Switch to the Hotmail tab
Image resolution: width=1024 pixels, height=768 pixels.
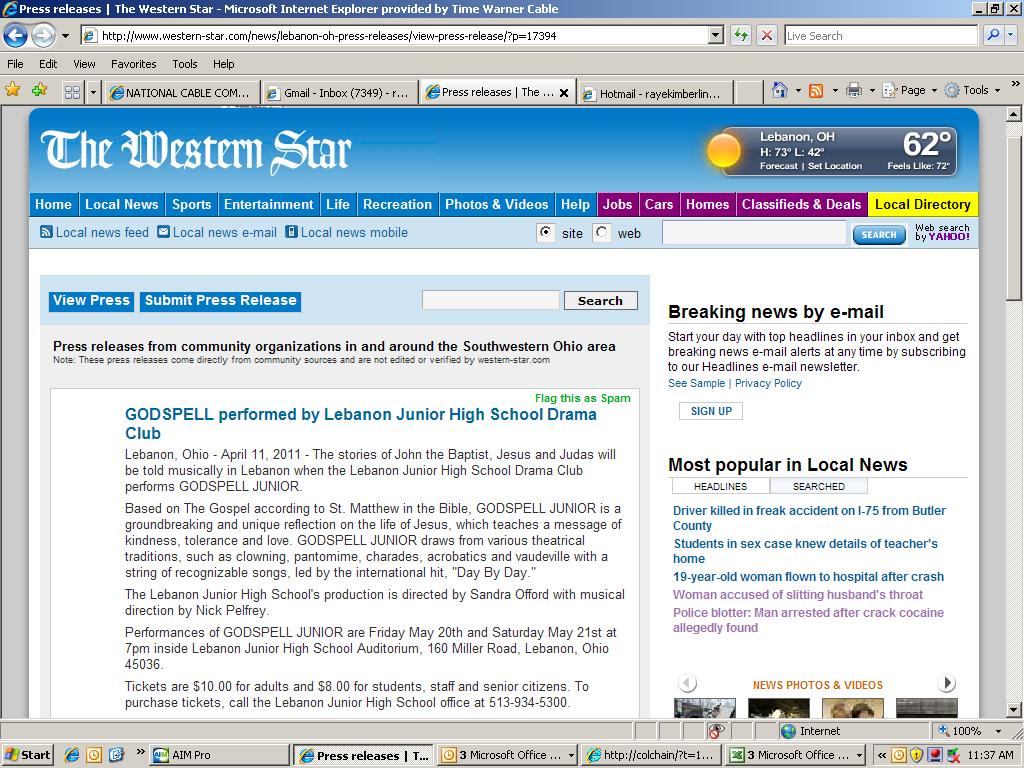[x=656, y=93]
